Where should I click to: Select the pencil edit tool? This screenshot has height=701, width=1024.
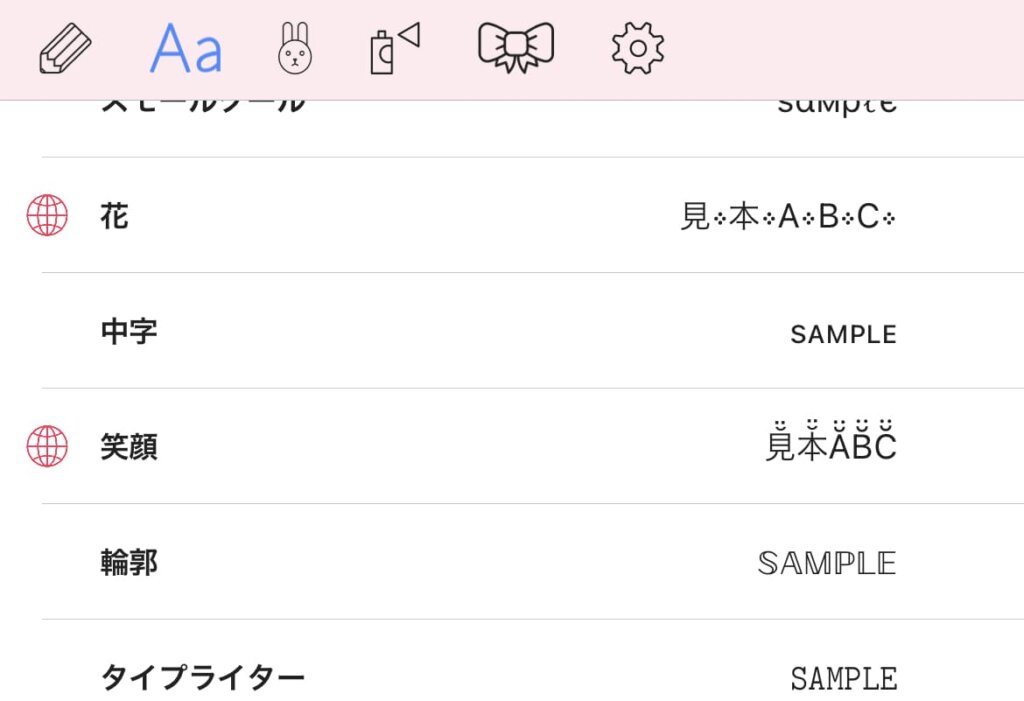pyautogui.click(x=65, y=48)
